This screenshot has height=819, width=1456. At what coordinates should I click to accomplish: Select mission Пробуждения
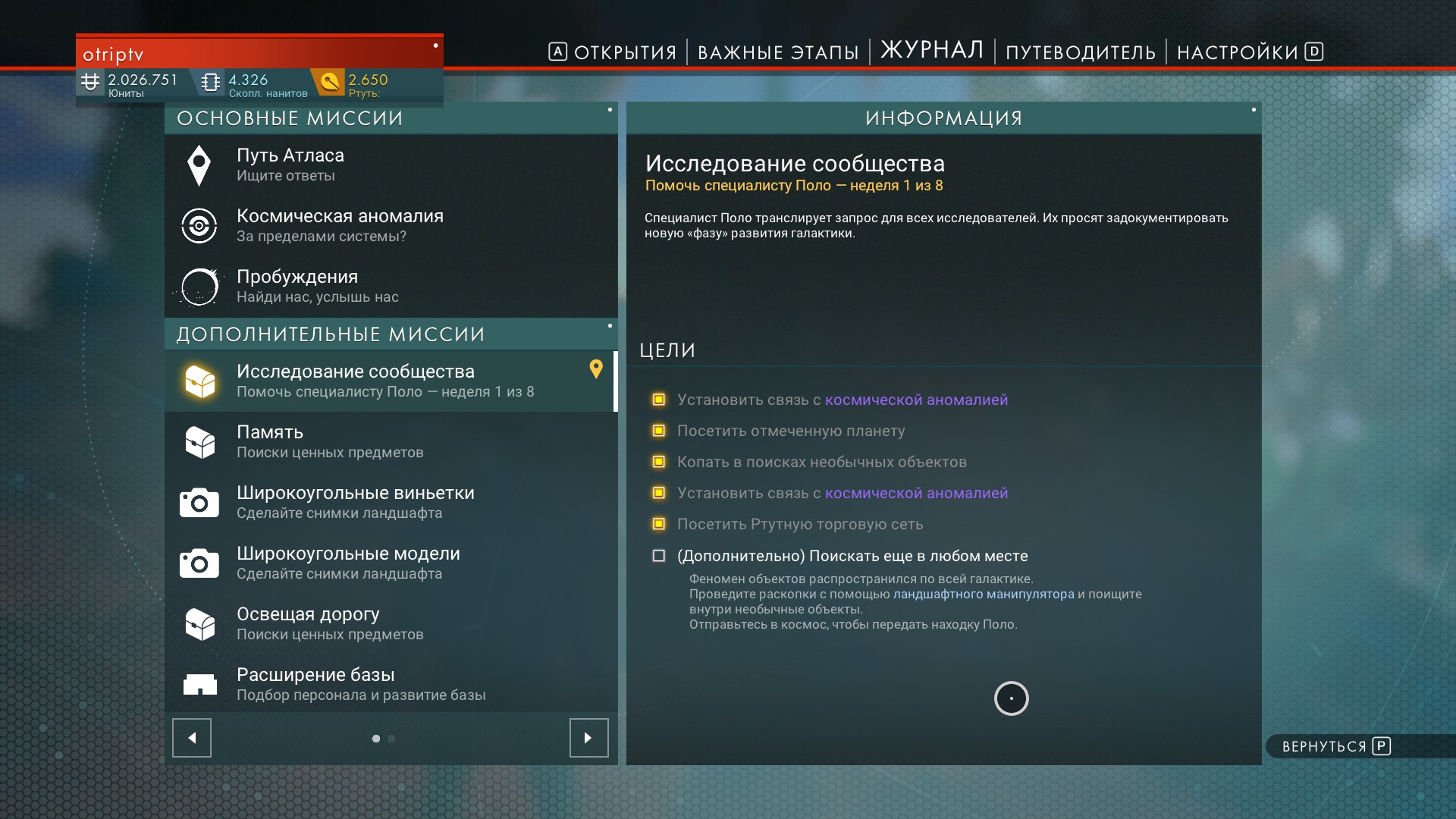391,287
